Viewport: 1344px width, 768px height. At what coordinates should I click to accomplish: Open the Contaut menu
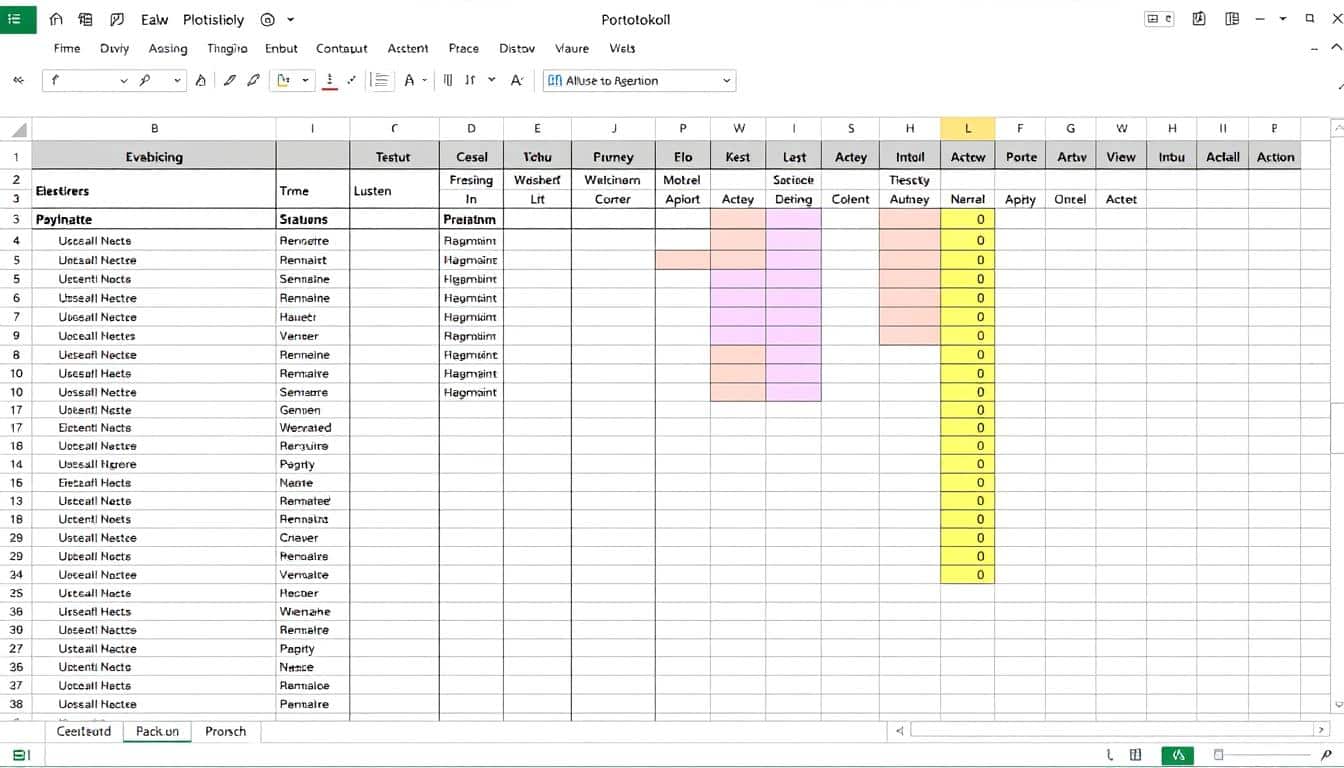coord(341,48)
